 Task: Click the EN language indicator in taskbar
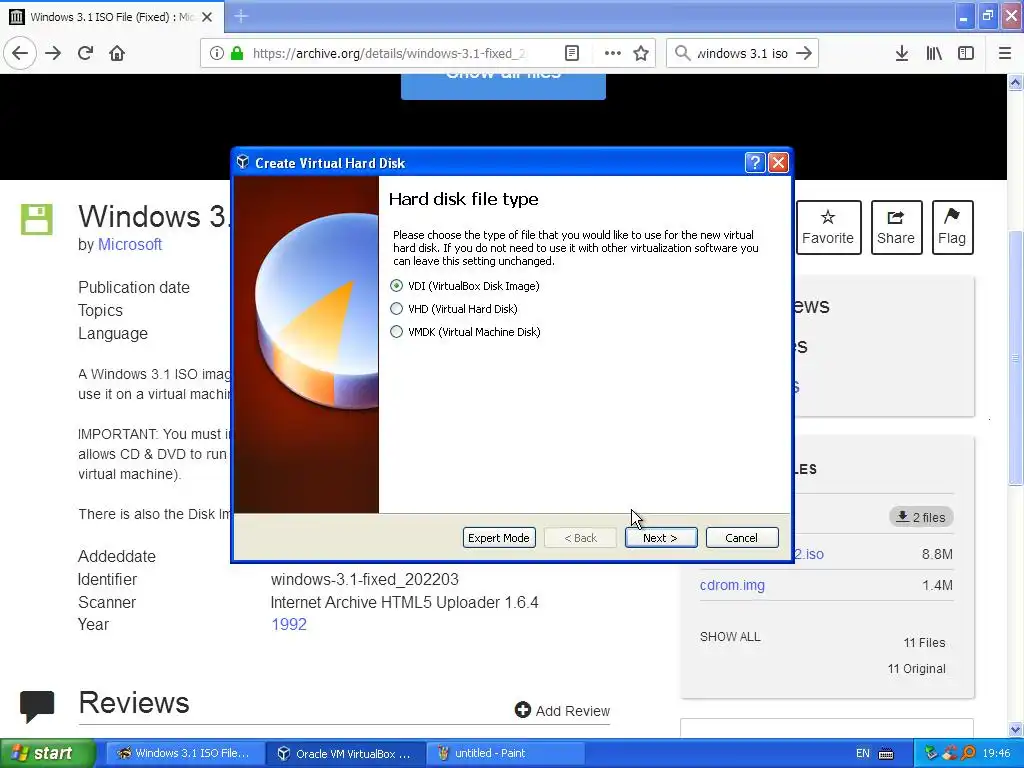863,753
